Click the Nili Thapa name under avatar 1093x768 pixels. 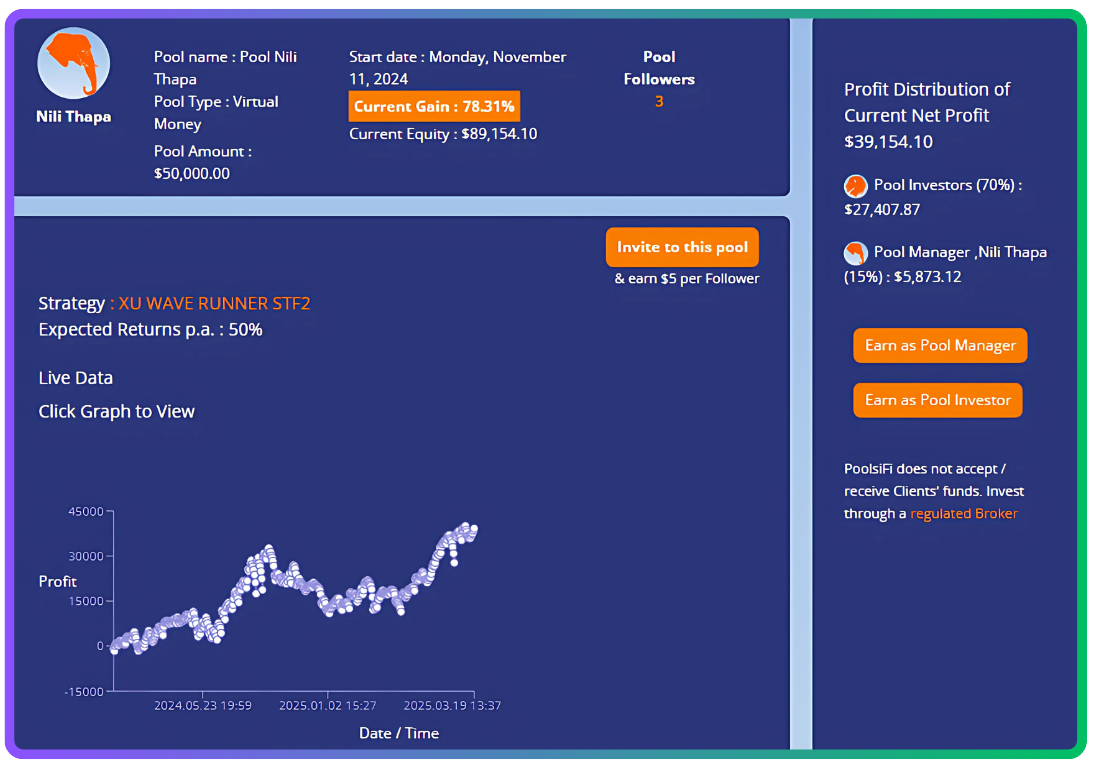coord(73,116)
